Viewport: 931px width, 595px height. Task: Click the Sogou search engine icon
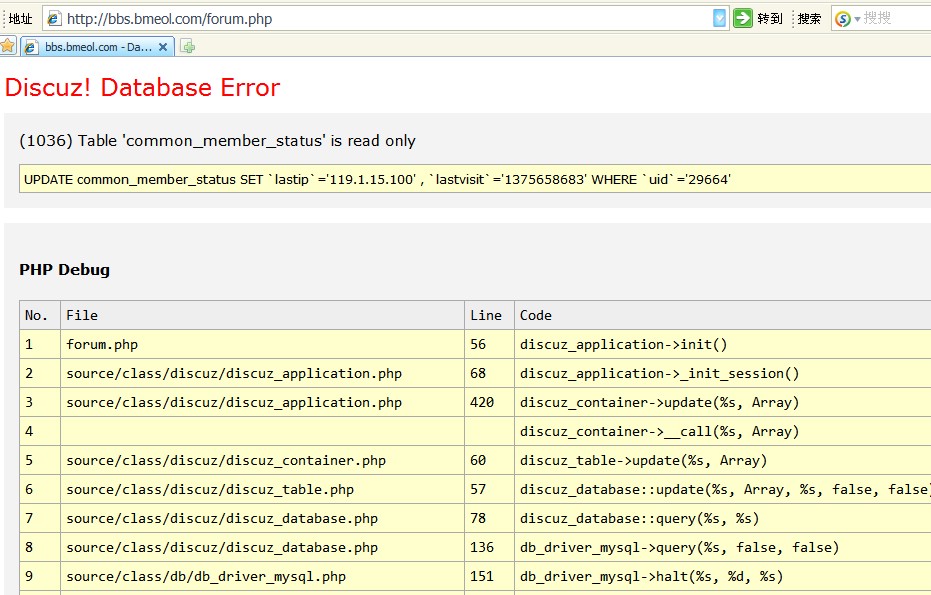[x=843, y=19]
